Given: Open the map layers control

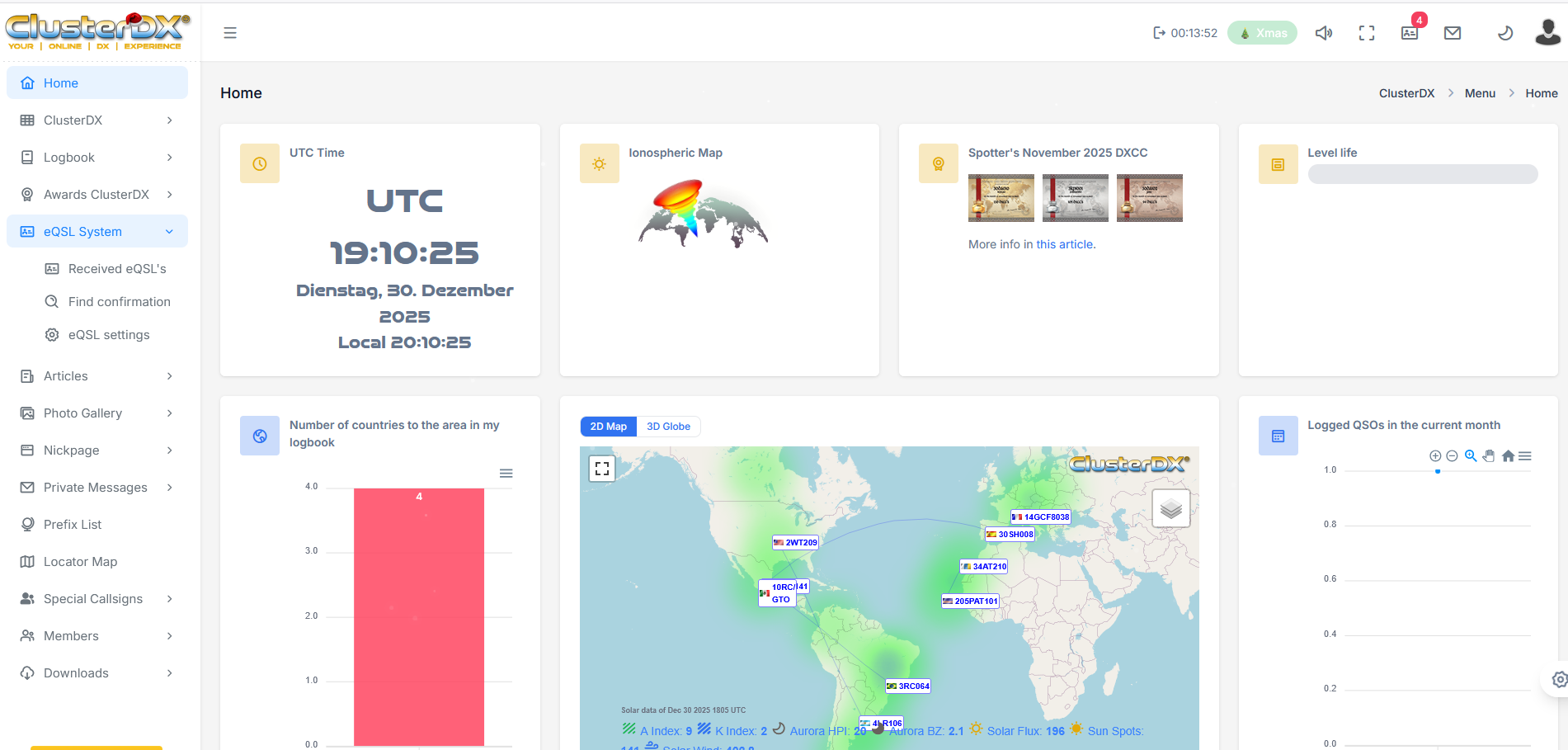Looking at the screenshot, I should 1170,508.
